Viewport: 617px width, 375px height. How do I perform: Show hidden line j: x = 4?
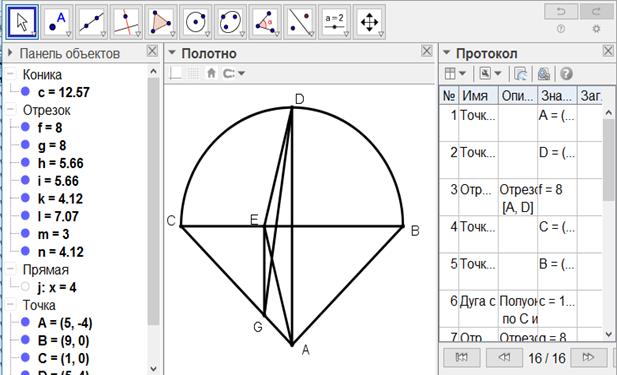point(25,286)
